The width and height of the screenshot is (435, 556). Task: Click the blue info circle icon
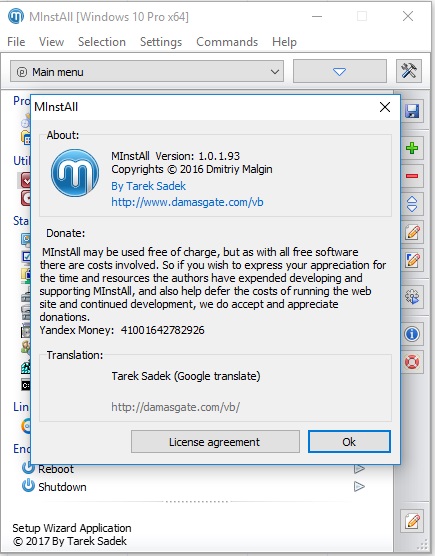pos(412,334)
